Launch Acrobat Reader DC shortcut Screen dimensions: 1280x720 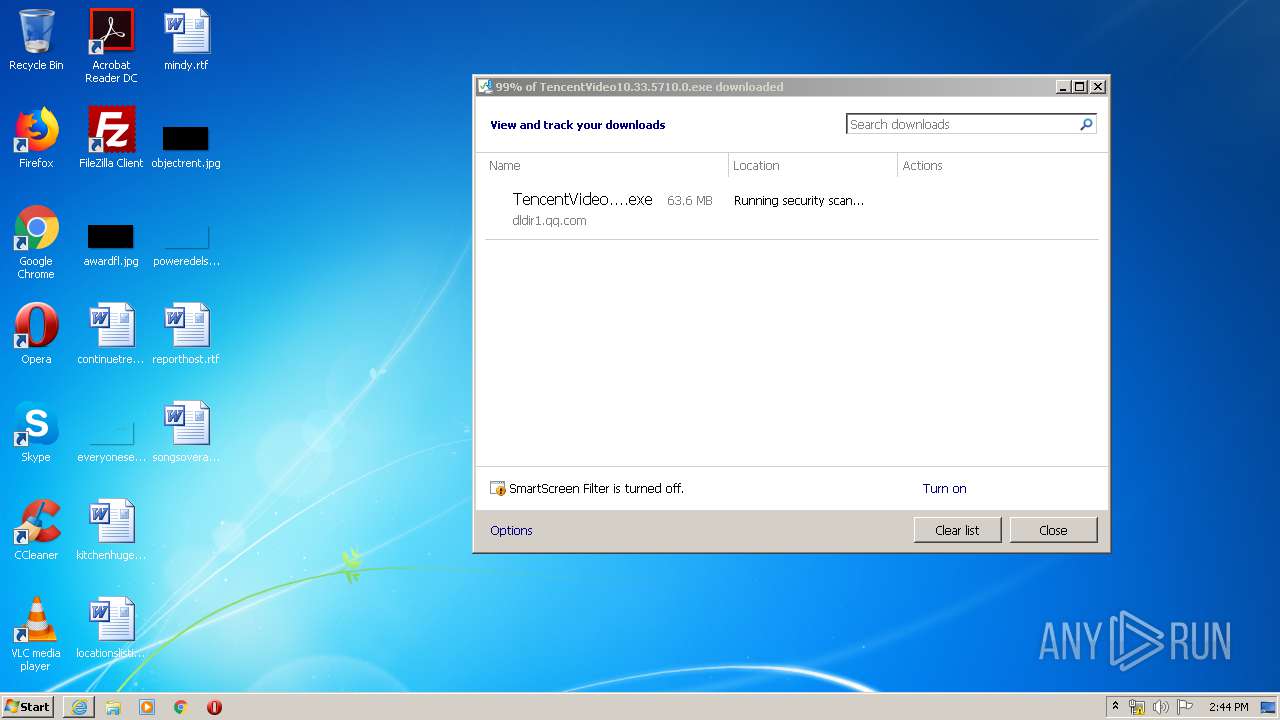(111, 45)
